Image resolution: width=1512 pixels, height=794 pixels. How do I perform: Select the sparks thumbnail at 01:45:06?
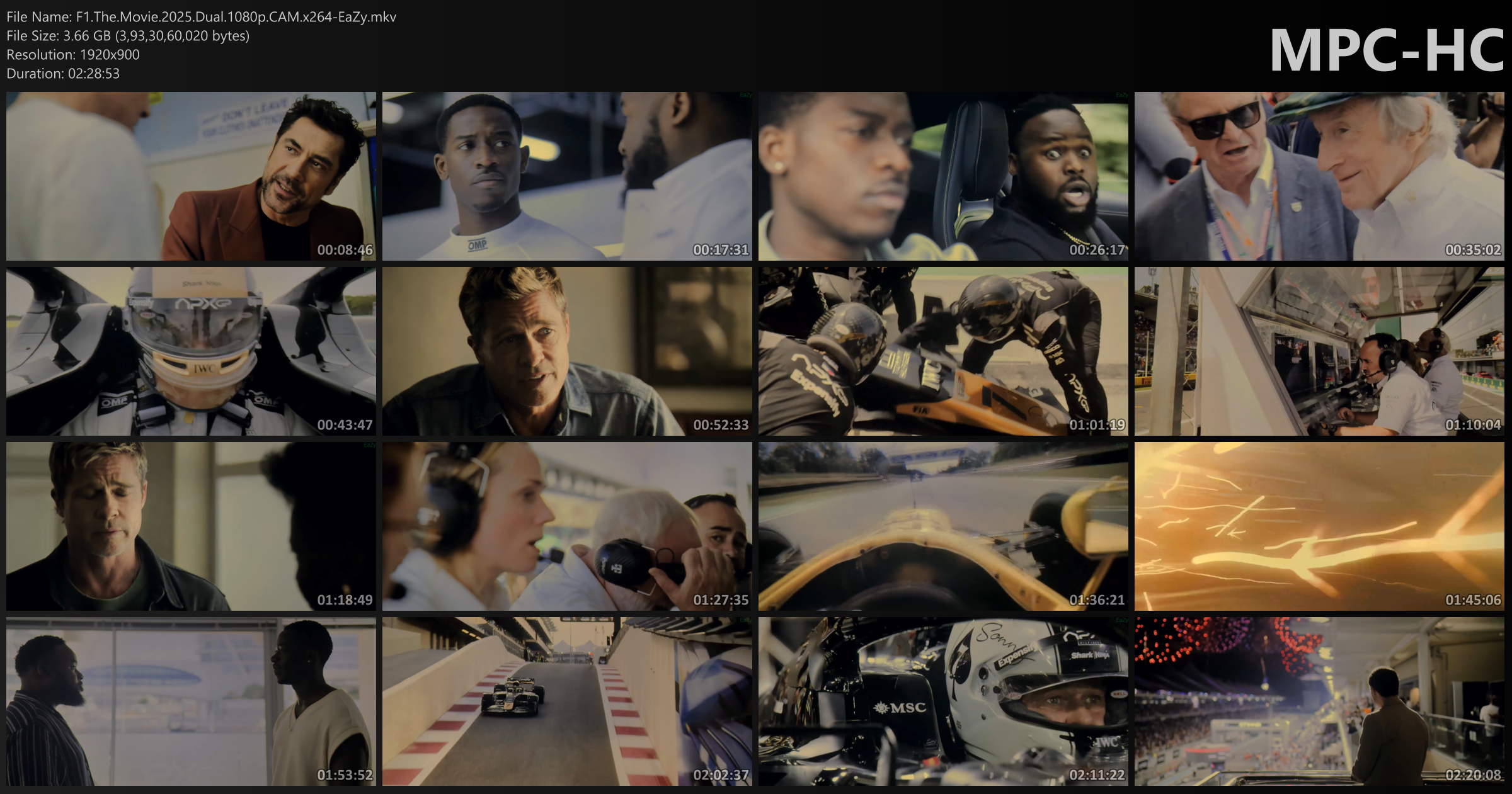coord(1319,526)
